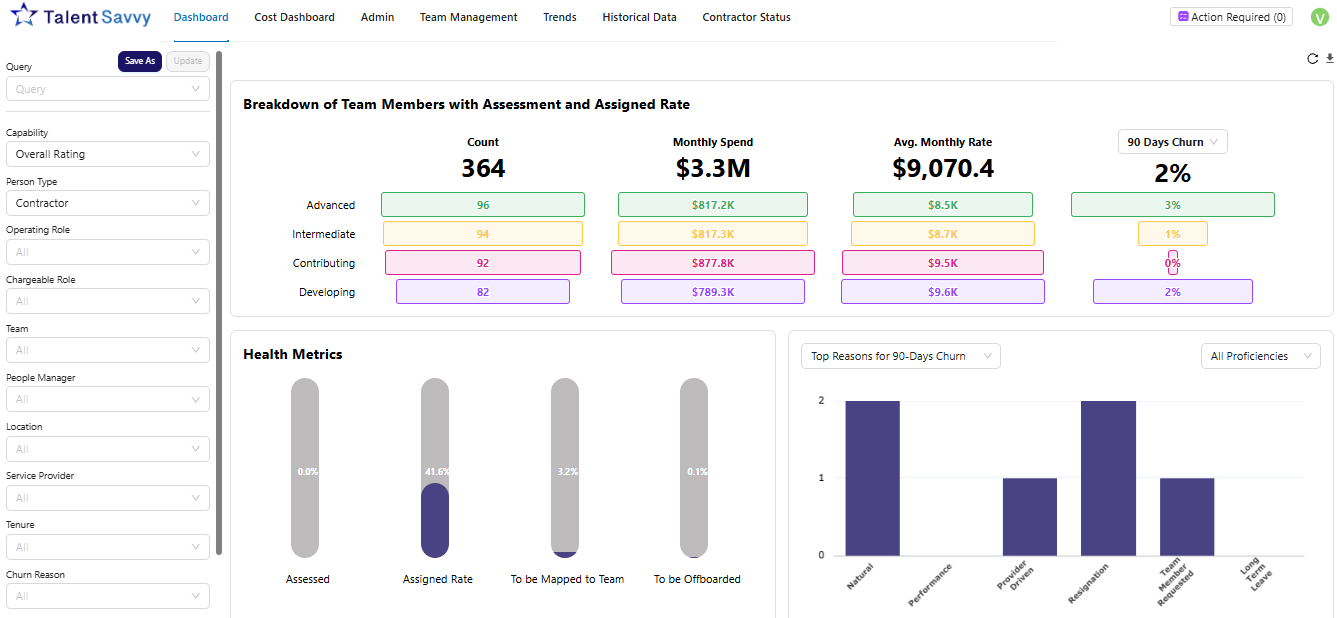Image resolution: width=1337 pixels, height=618 pixels.
Task: Select the Contributing churn value showing 0%
Action: [1172, 262]
